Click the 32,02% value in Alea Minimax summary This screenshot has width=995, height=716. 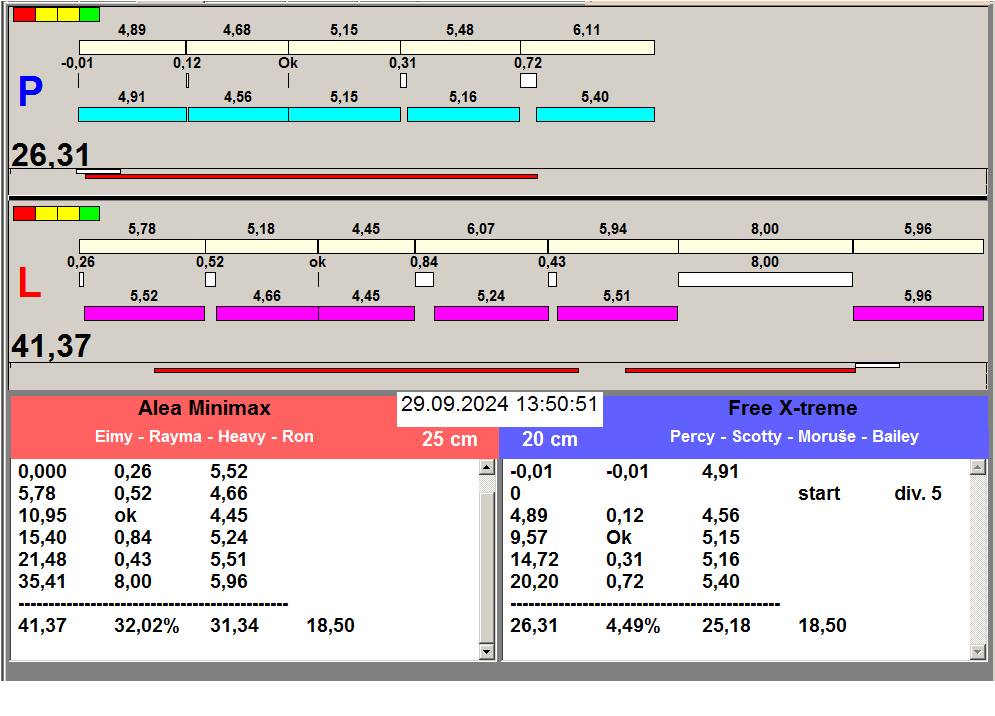pos(147,625)
